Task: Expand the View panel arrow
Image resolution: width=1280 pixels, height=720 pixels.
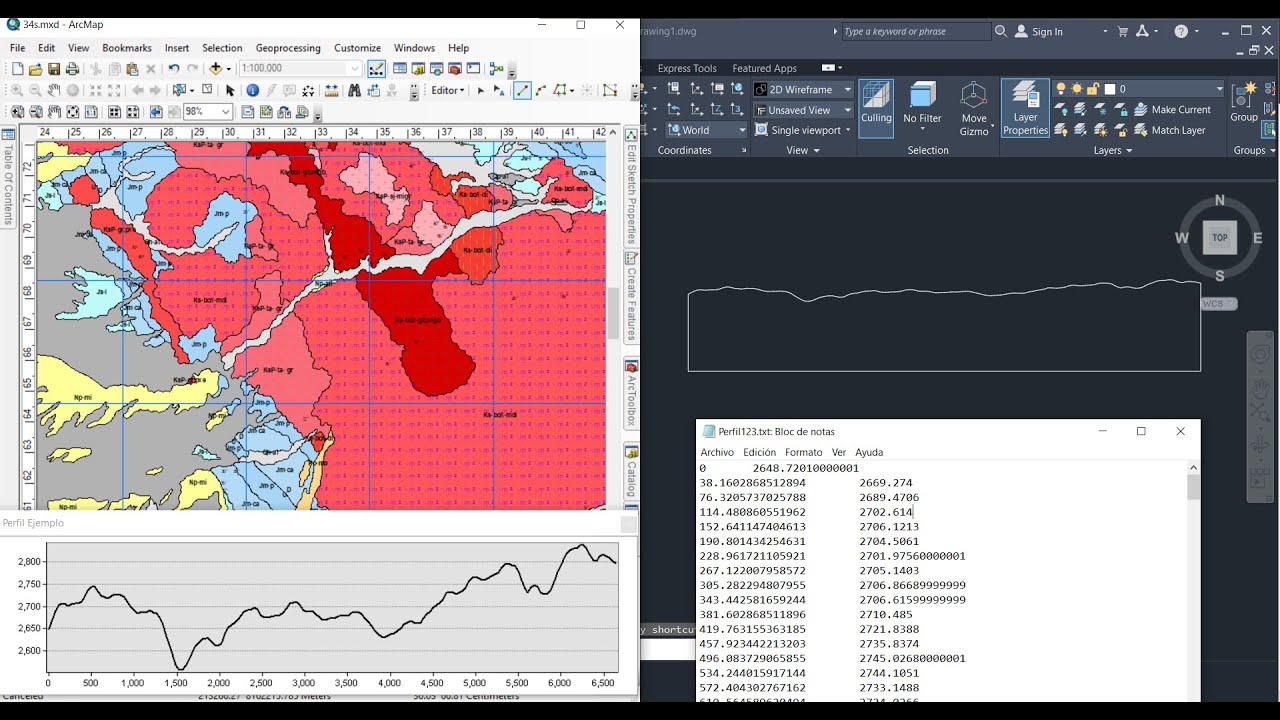Action: [x=816, y=151]
